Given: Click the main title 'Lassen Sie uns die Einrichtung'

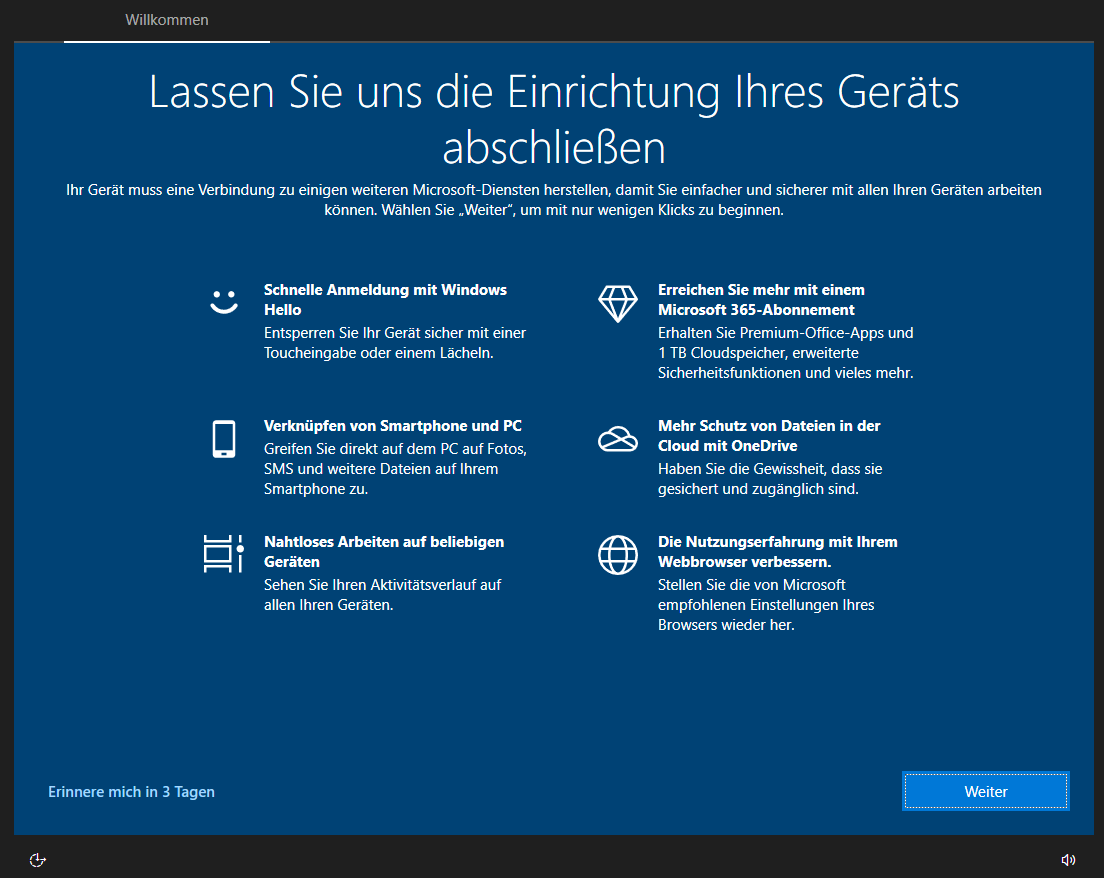Looking at the screenshot, I should 553,120.
